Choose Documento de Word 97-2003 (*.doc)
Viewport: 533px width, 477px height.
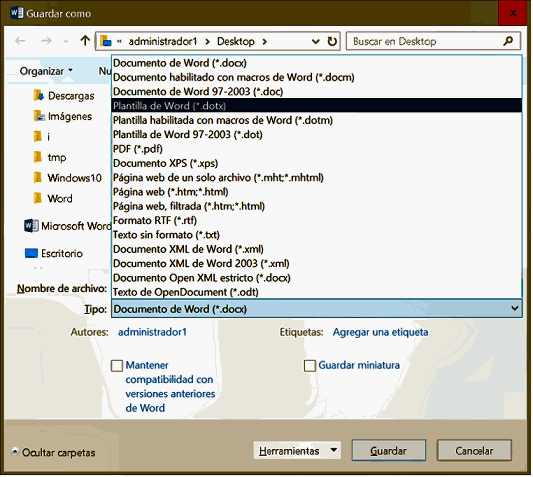pyautogui.click(x=316, y=91)
